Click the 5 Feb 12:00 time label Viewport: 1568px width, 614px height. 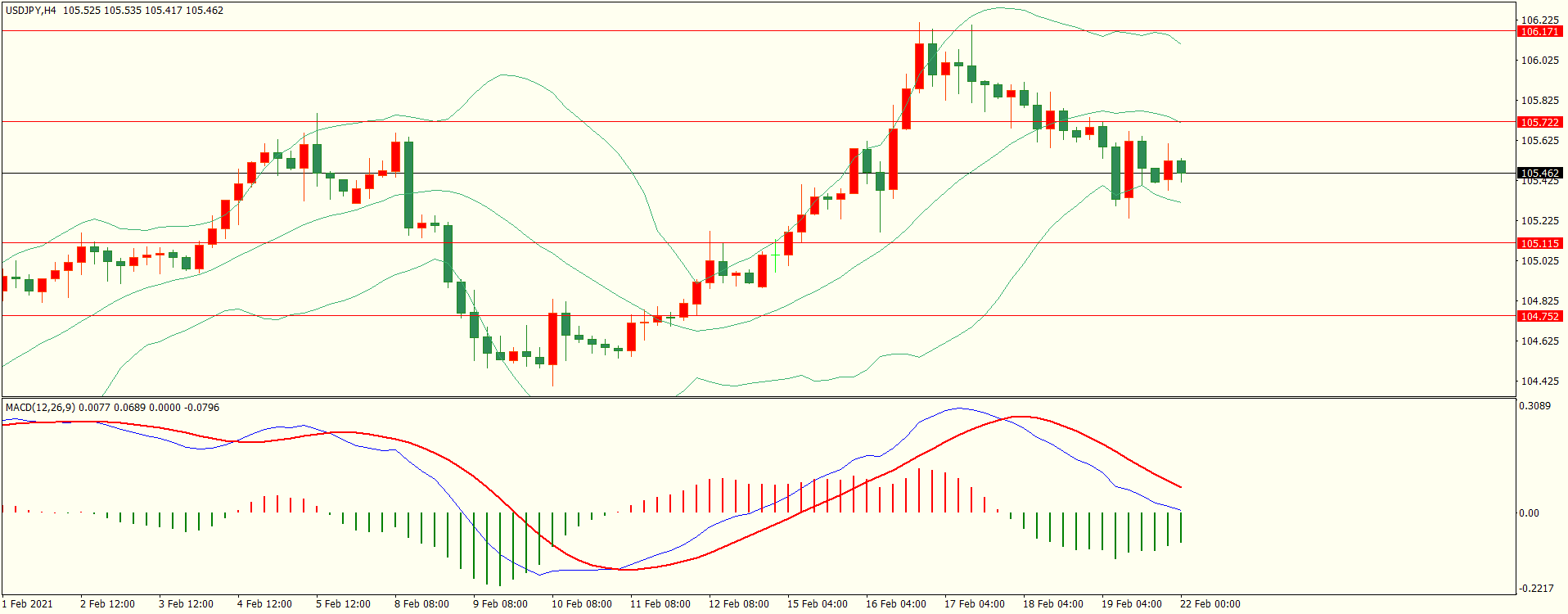point(343,604)
